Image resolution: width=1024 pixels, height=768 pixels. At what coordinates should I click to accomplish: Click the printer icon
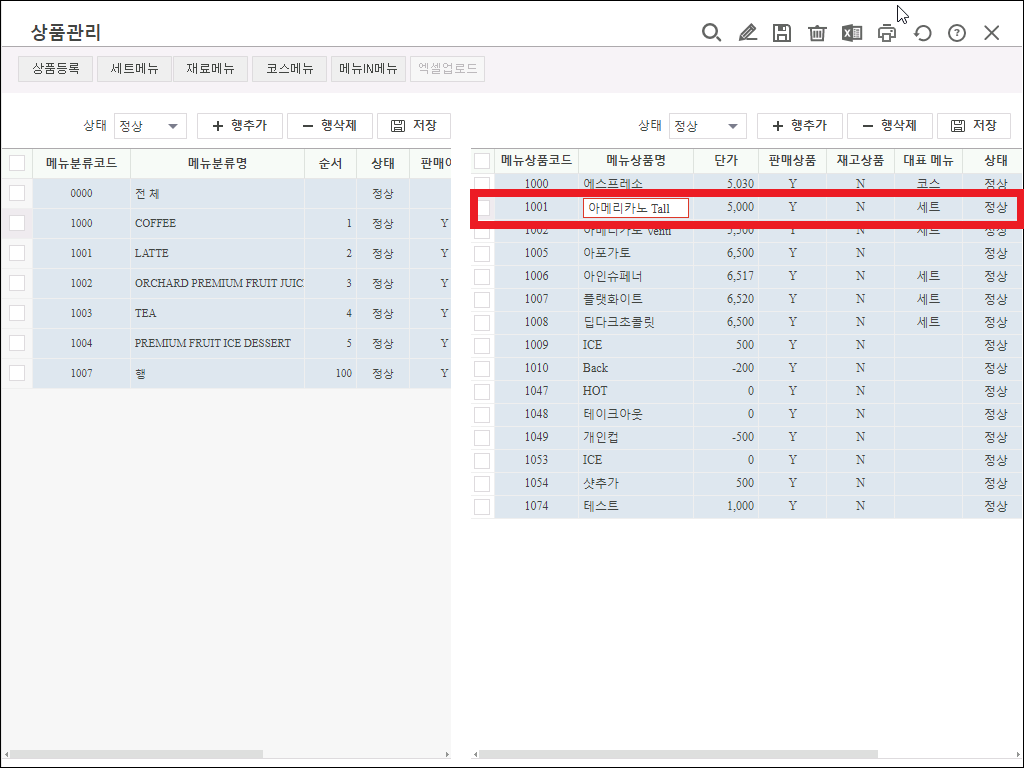click(x=887, y=33)
